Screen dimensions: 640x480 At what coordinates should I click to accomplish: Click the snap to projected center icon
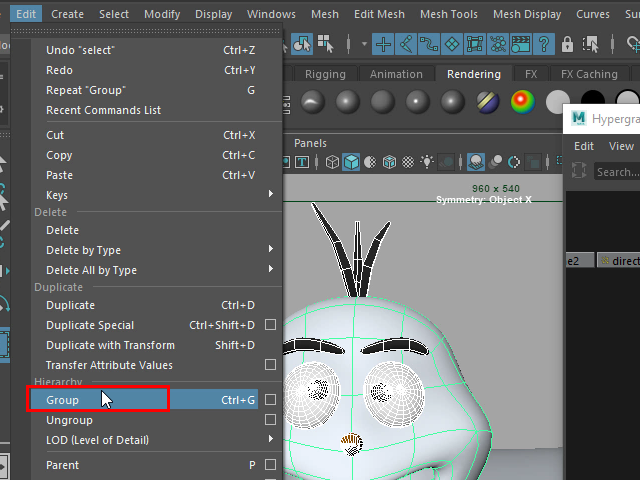point(452,44)
